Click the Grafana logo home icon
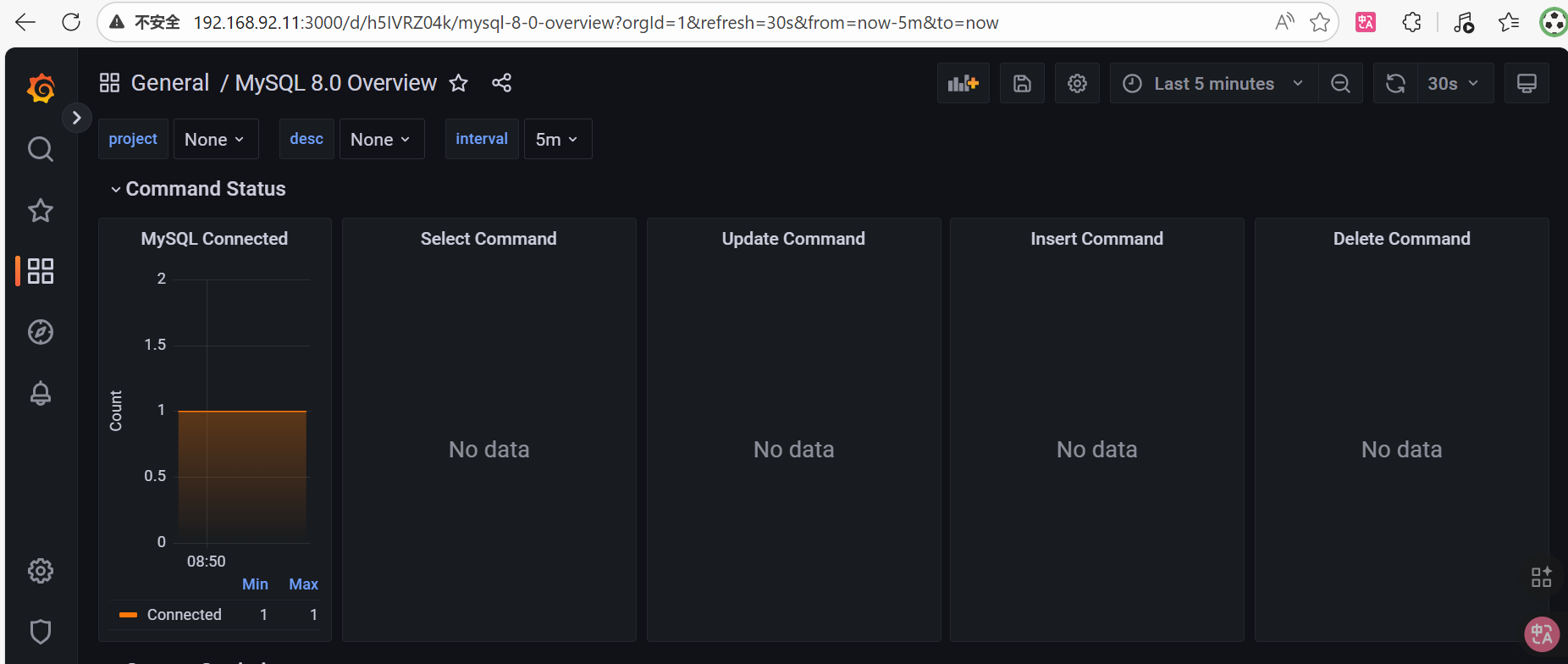 (41, 88)
